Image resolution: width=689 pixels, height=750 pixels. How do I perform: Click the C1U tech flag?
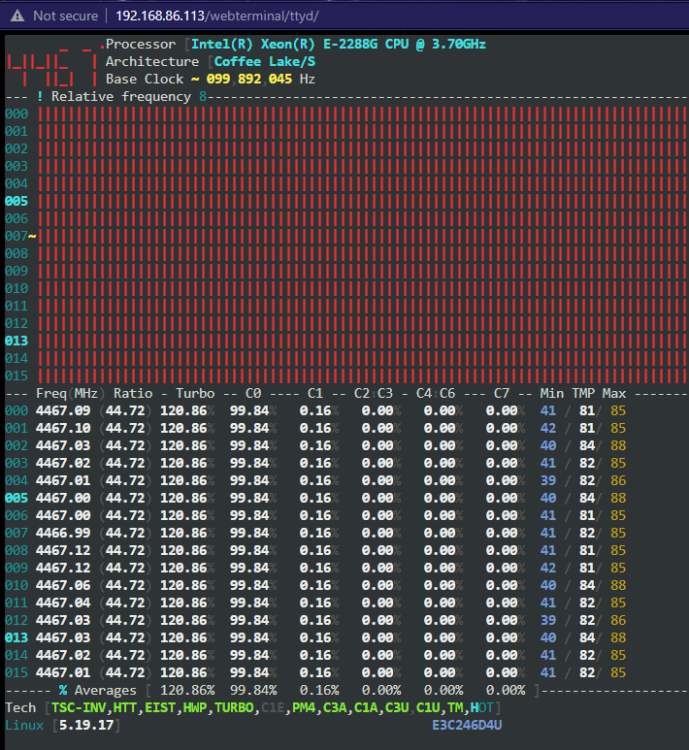click(x=428, y=708)
